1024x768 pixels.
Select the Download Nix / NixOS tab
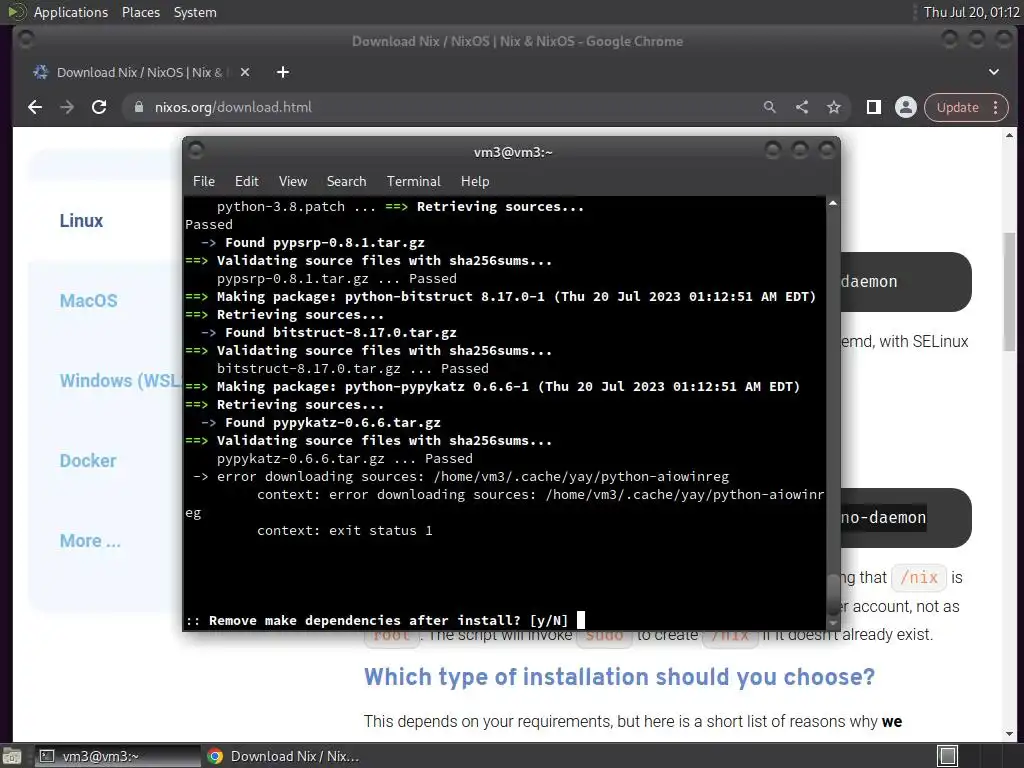click(140, 72)
